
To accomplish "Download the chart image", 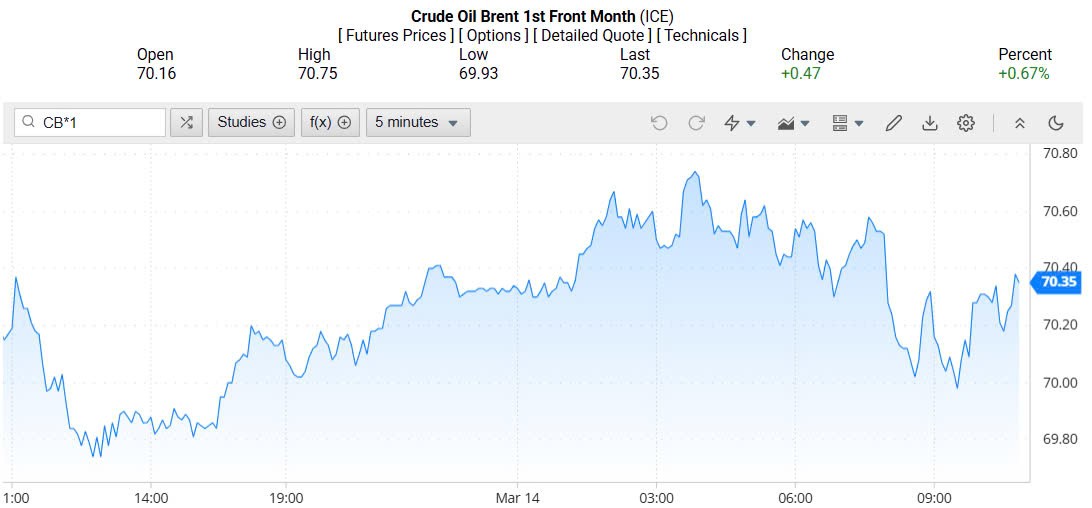I will tap(930, 123).
